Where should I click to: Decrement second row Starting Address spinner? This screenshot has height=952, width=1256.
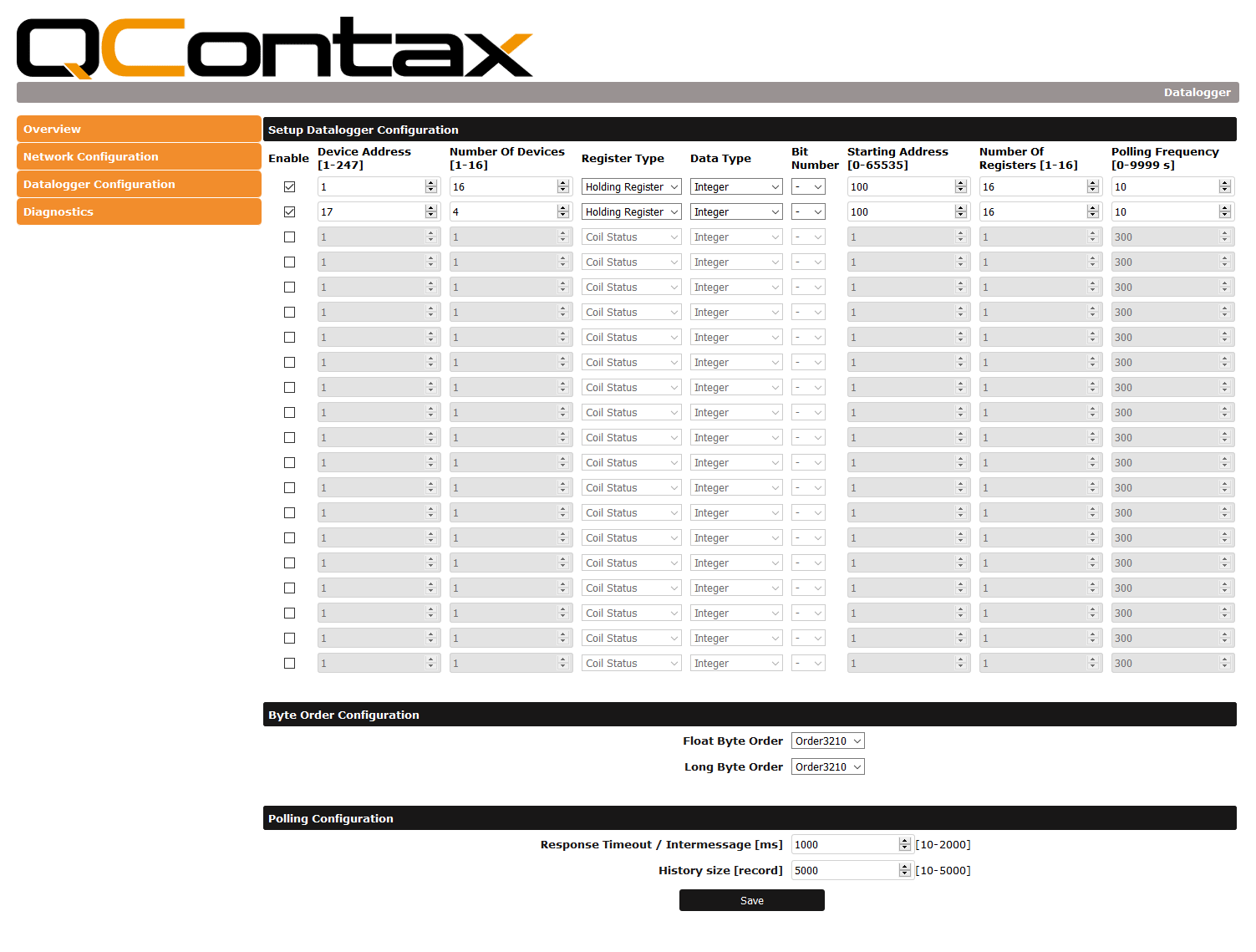coord(960,216)
